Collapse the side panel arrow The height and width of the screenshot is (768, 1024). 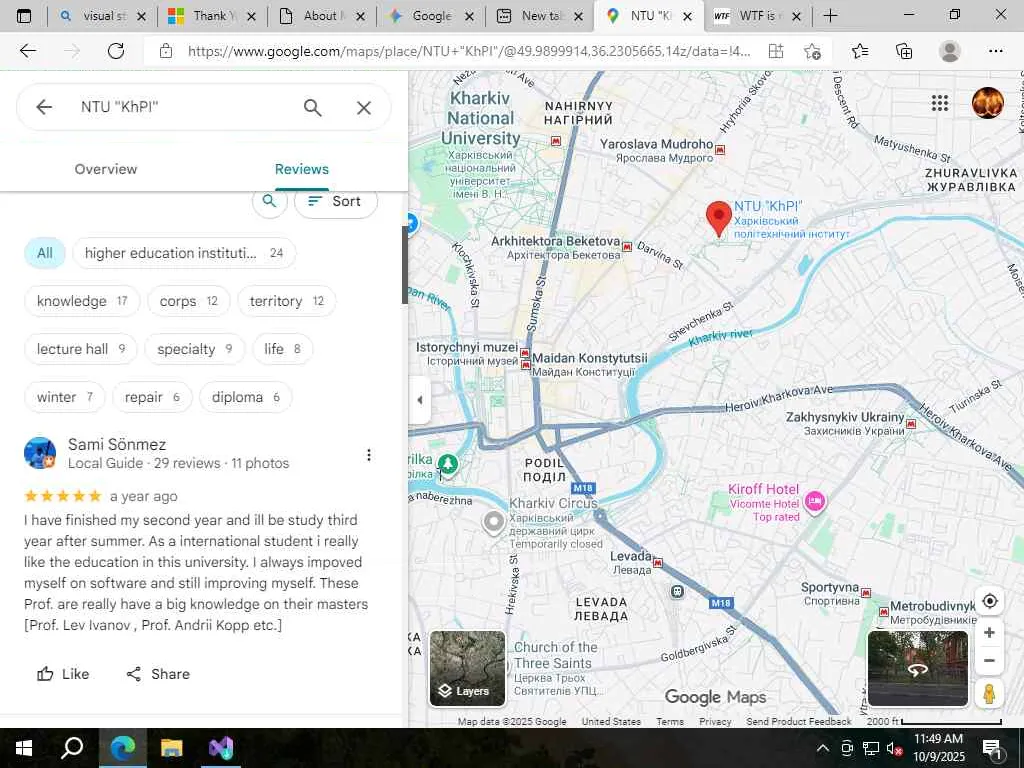tap(419, 400)
